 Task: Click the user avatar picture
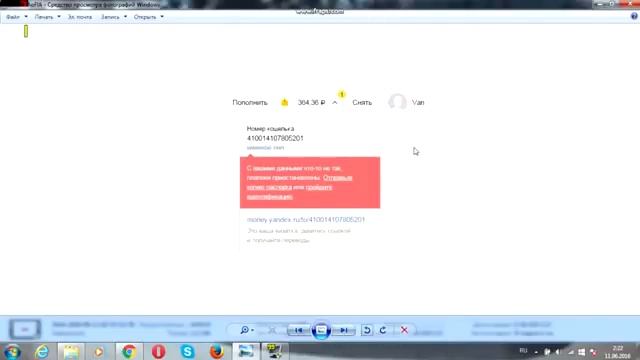point(397,102)
